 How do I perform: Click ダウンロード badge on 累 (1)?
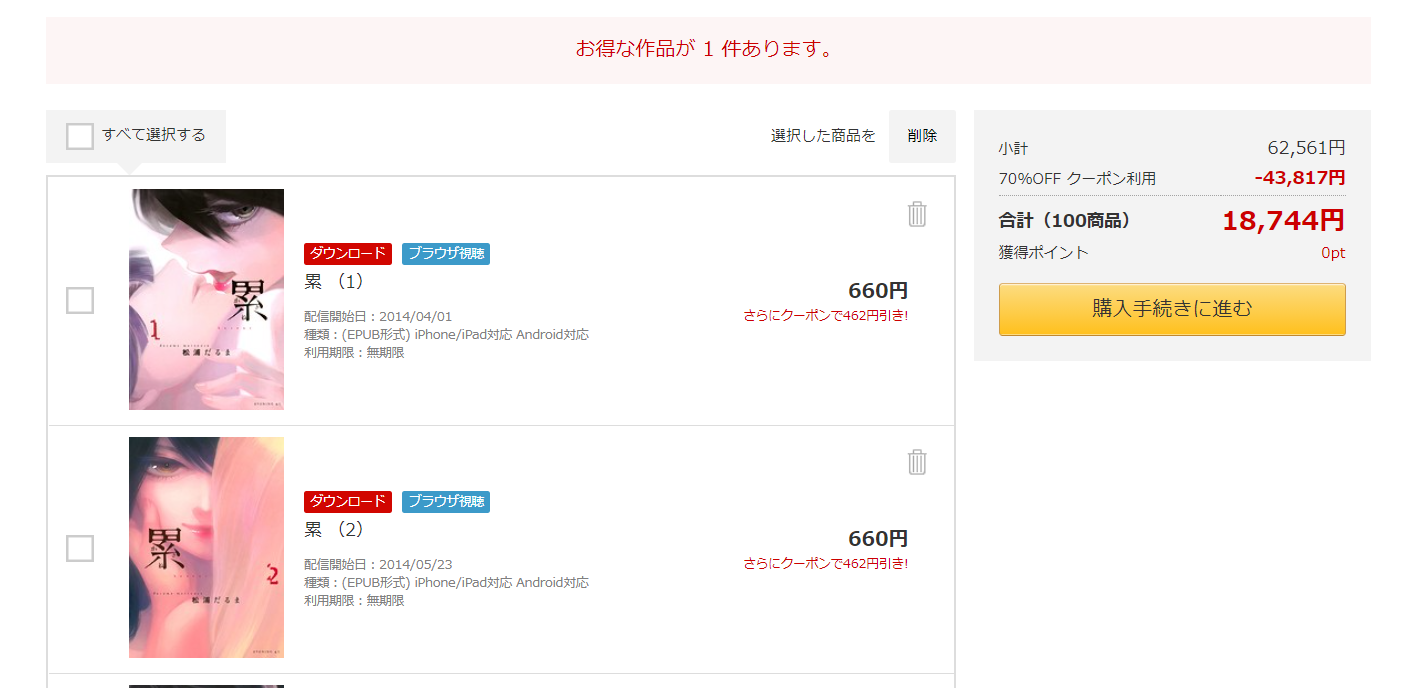pos(348,254)
